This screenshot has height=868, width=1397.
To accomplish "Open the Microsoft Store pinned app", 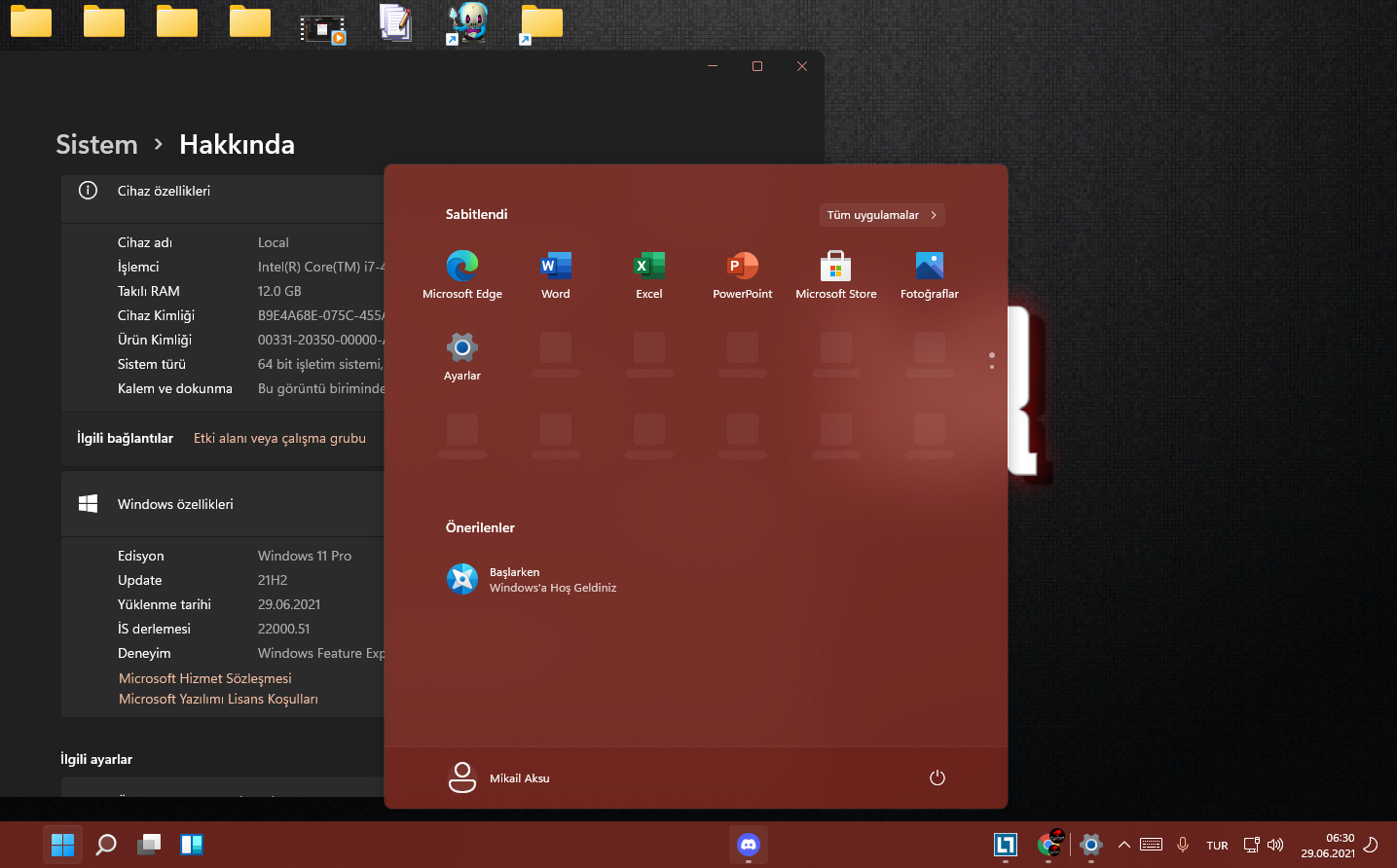I will tap(836, 275).
